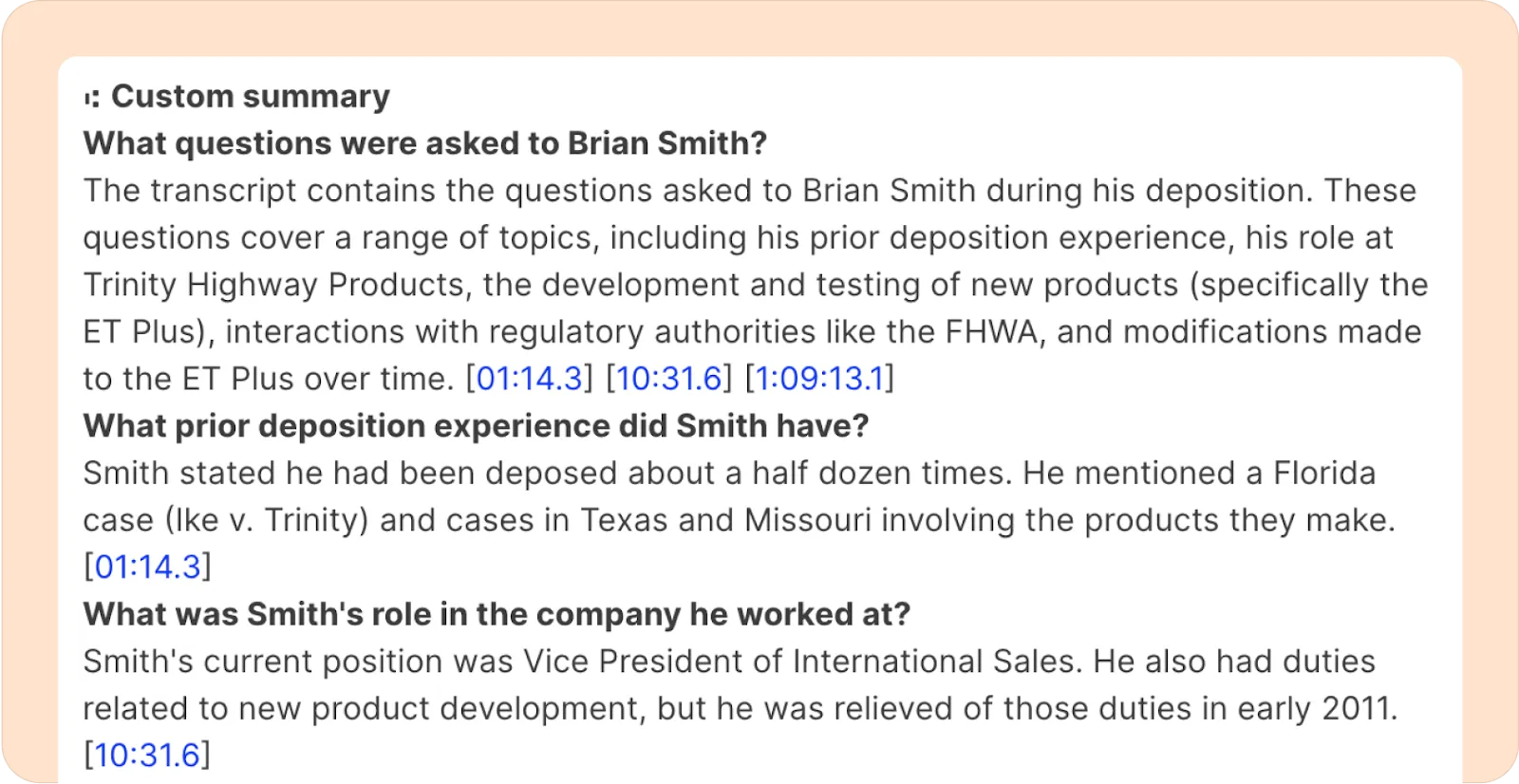Open 10:31.6 link below the Smith's role answer
The image size is (1519, 784).
click(147, 755)
